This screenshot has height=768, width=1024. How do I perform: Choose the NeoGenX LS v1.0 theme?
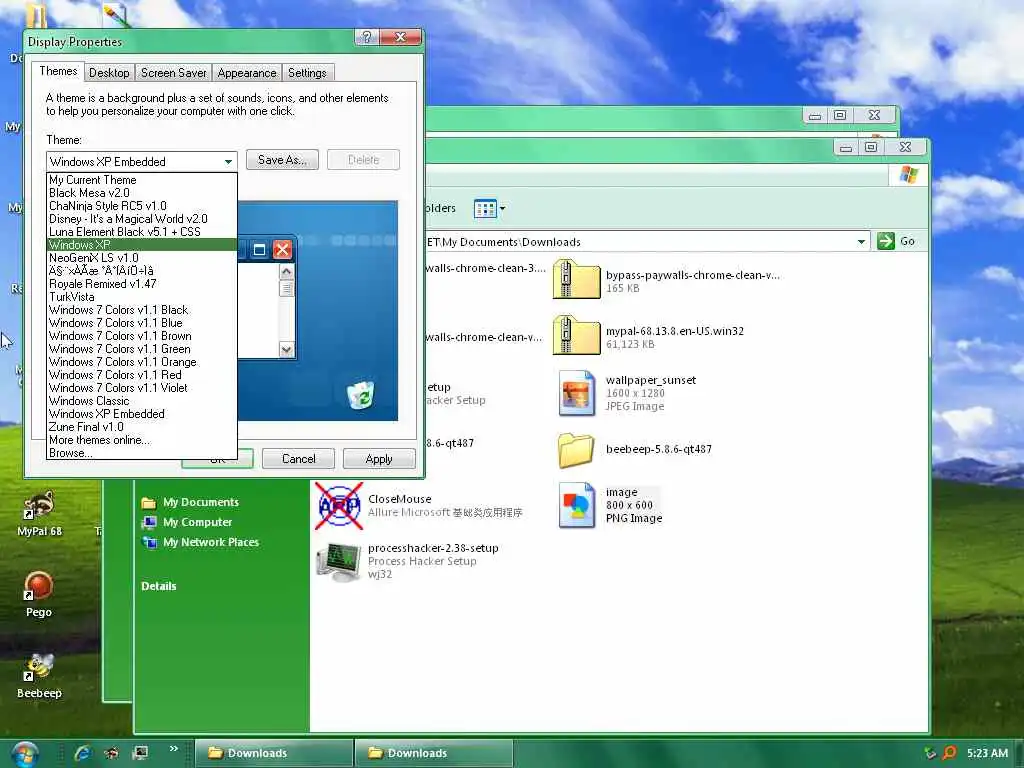click(142, 258)
